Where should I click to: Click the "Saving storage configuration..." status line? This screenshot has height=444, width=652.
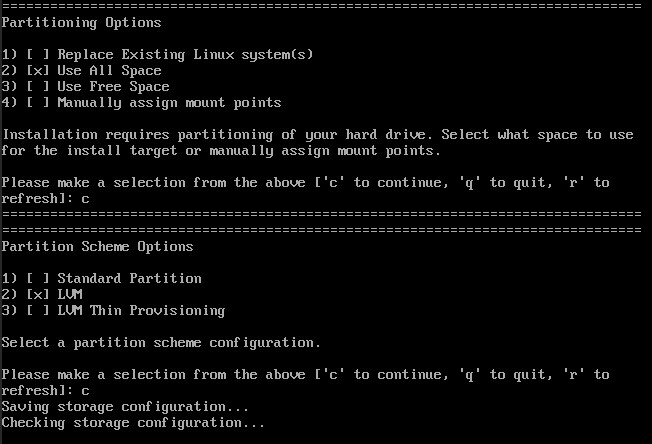tap(125, 406)
